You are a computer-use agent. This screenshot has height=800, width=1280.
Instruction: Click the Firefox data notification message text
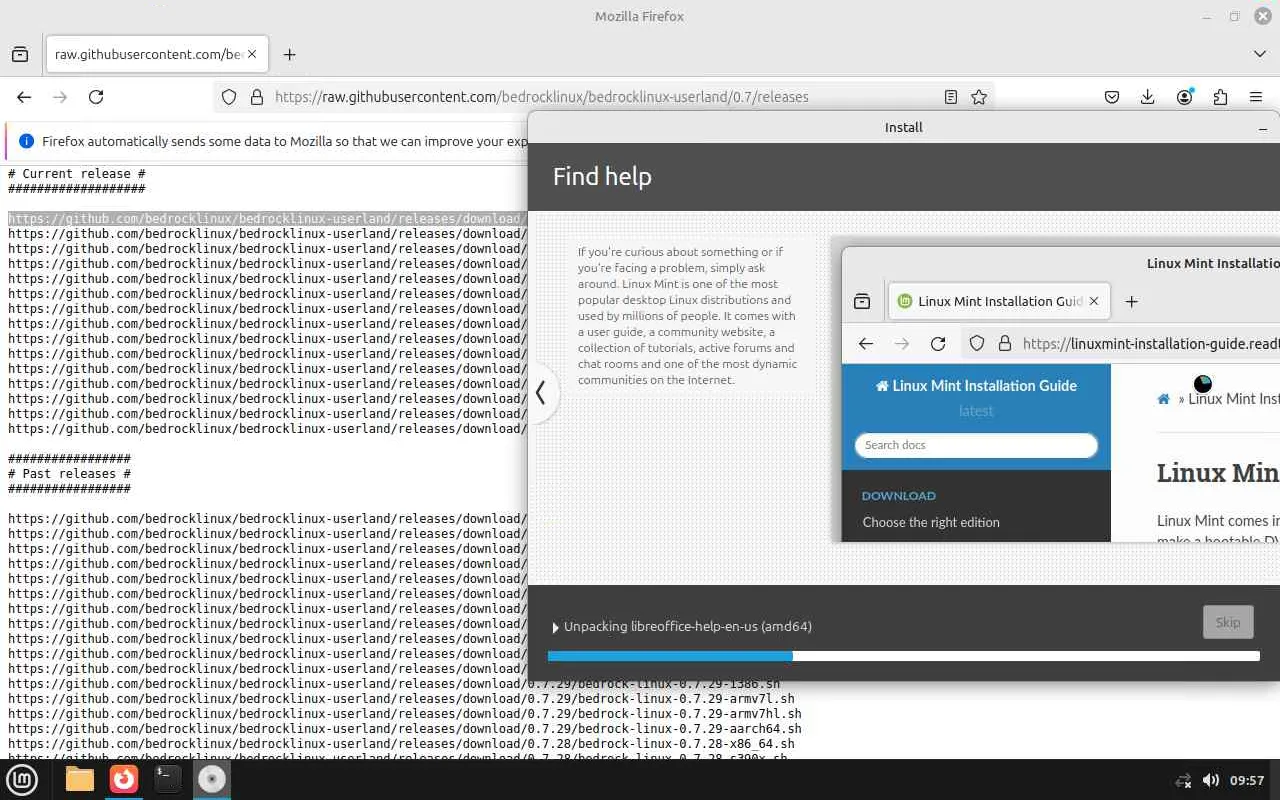point(285,141)
